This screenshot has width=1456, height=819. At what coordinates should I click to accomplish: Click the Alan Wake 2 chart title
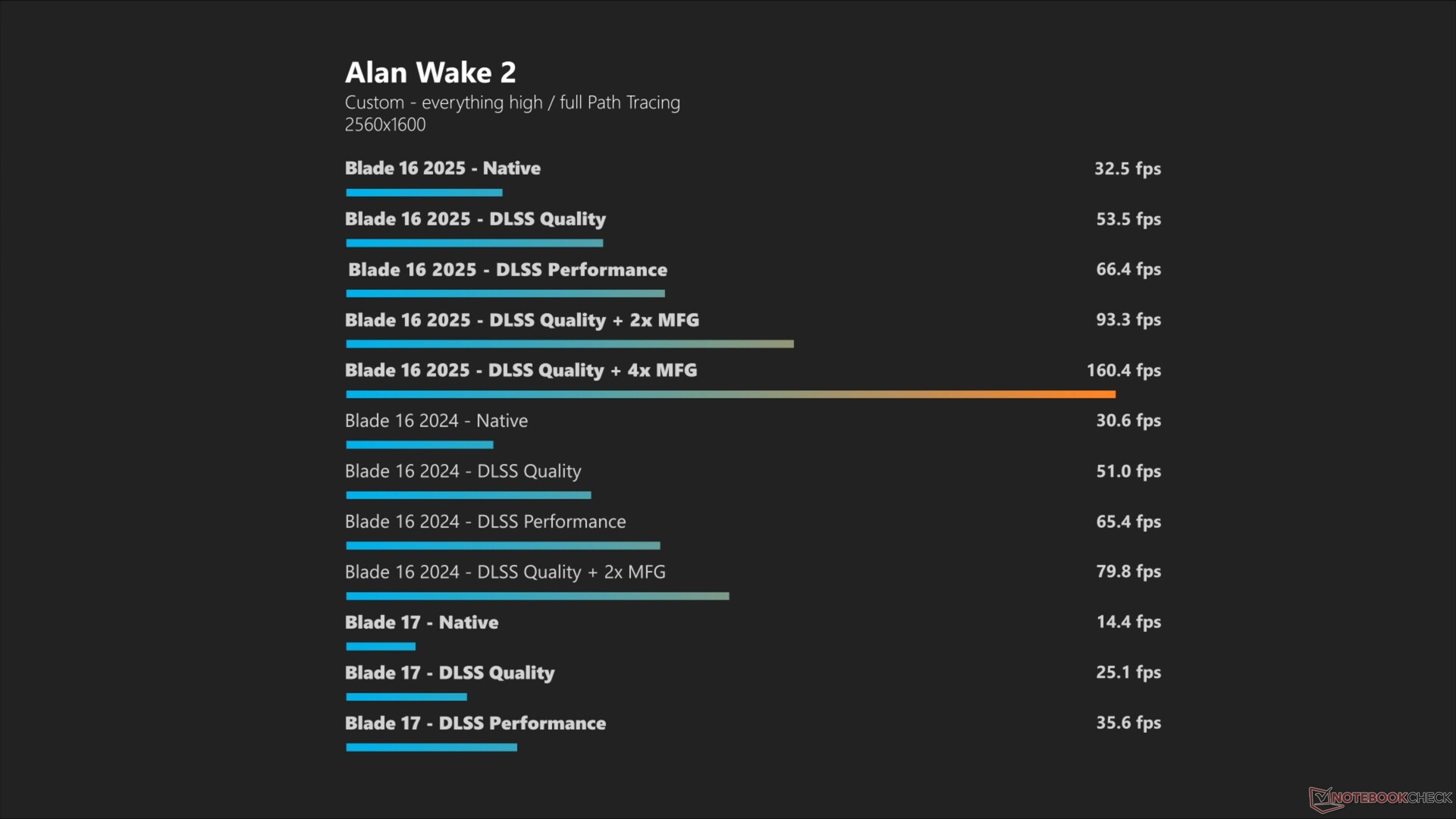pos(430,73)
